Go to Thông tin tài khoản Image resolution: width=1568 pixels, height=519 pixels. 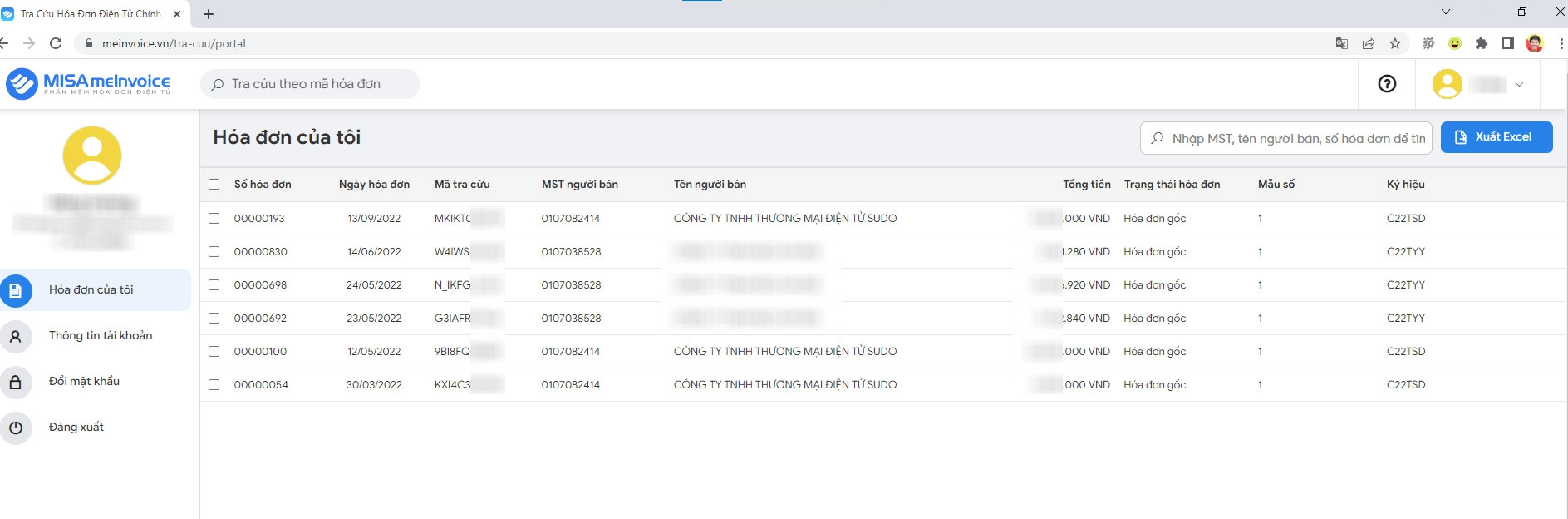tap(101, 336)
